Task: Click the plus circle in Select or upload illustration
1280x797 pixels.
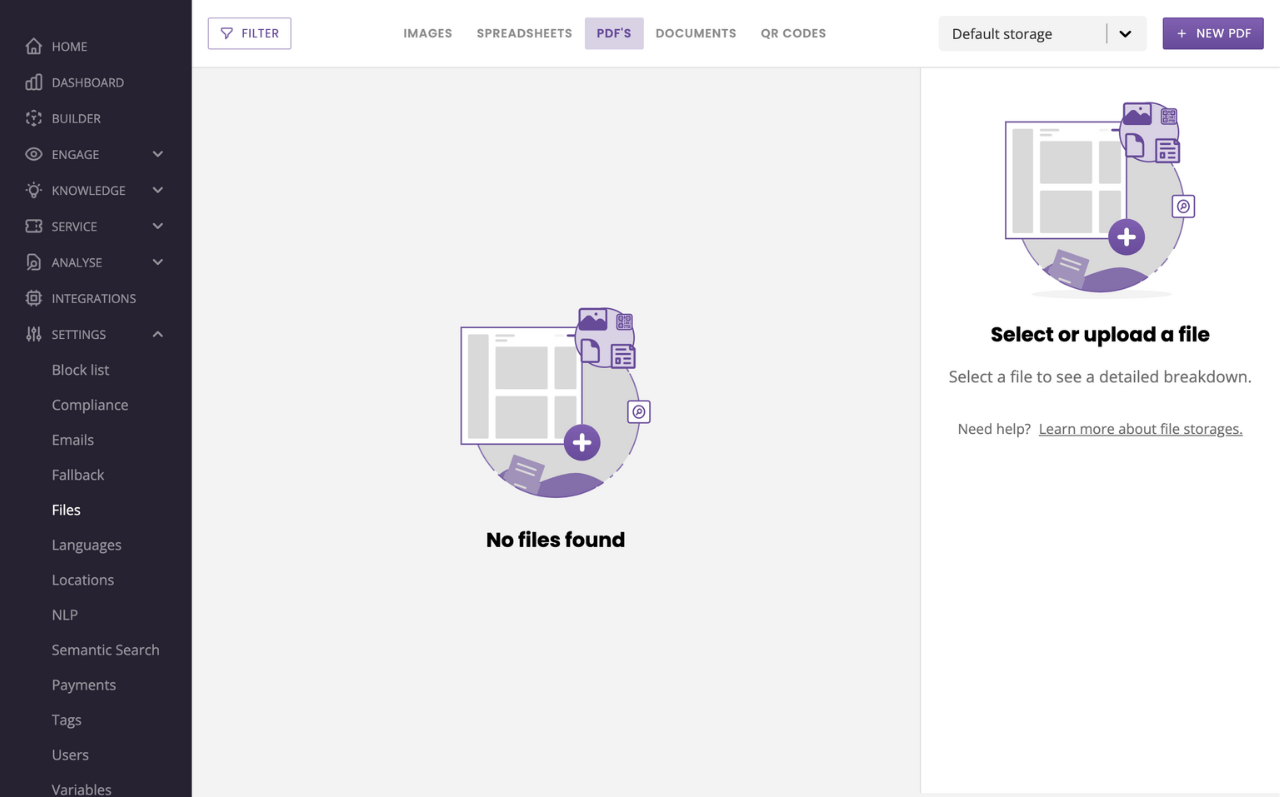Action: (x=1127, y=237)
